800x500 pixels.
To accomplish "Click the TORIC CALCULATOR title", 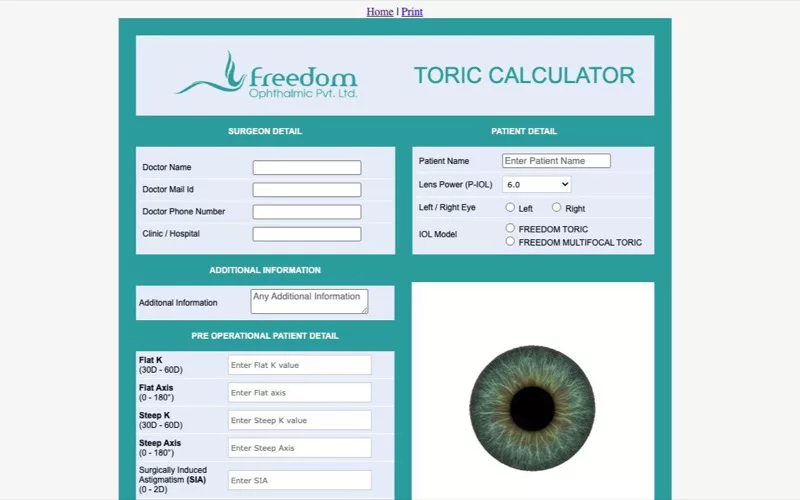I will (x=524, y=76).
